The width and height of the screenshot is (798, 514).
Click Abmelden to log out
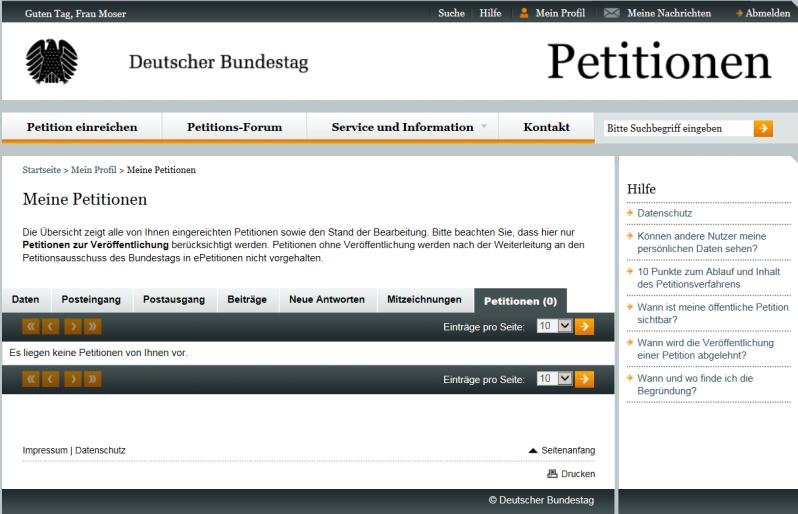click(x=767, y=13)
